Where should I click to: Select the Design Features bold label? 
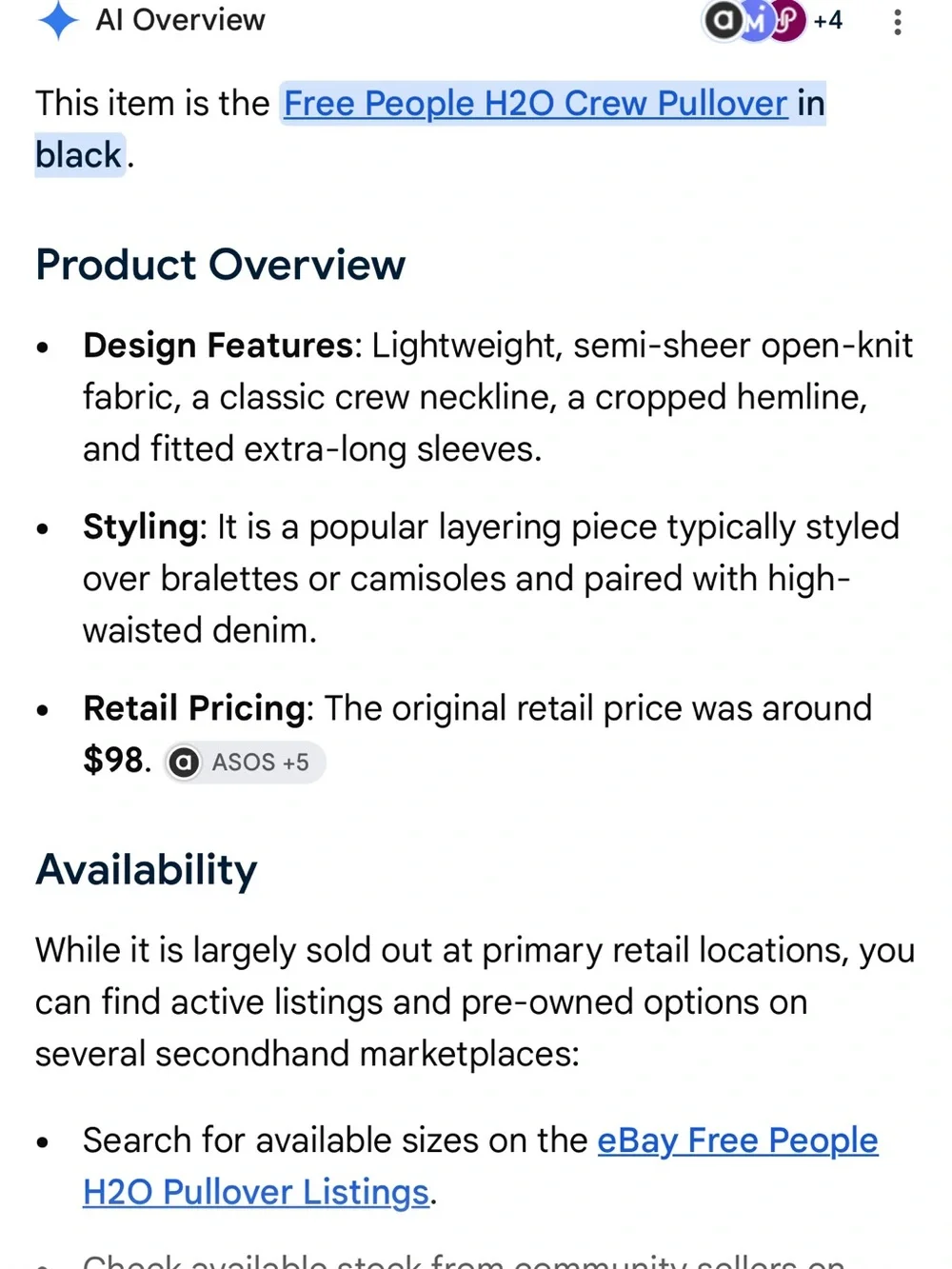(218, 345)
